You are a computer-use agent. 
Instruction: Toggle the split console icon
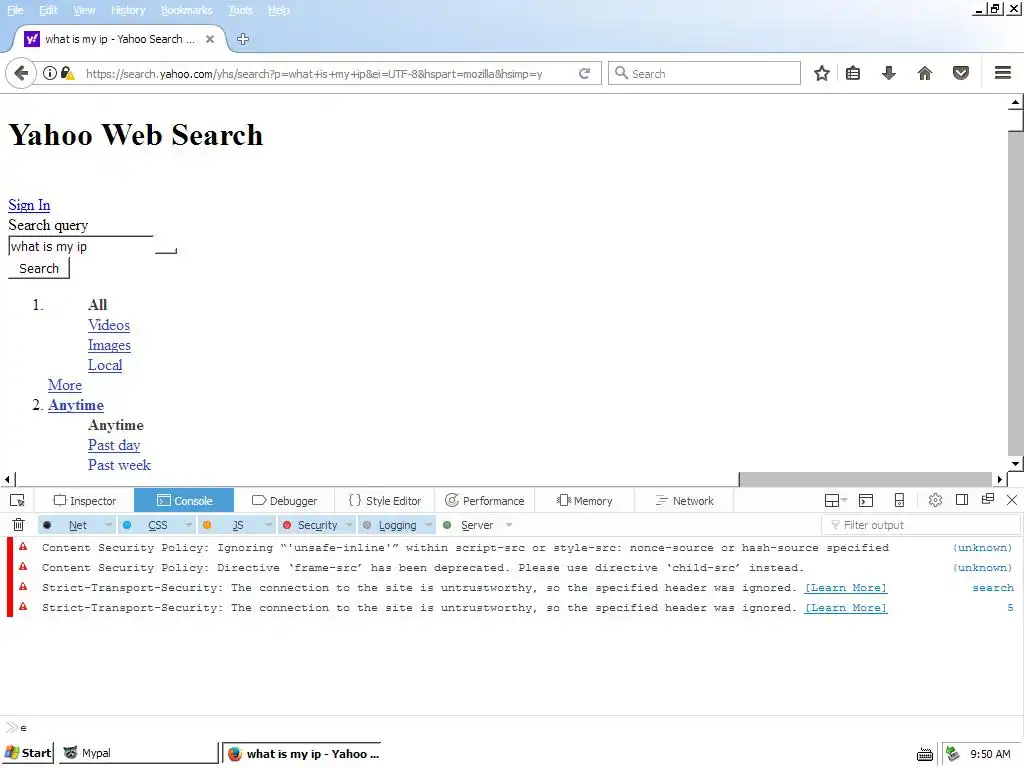click(866, 501)
